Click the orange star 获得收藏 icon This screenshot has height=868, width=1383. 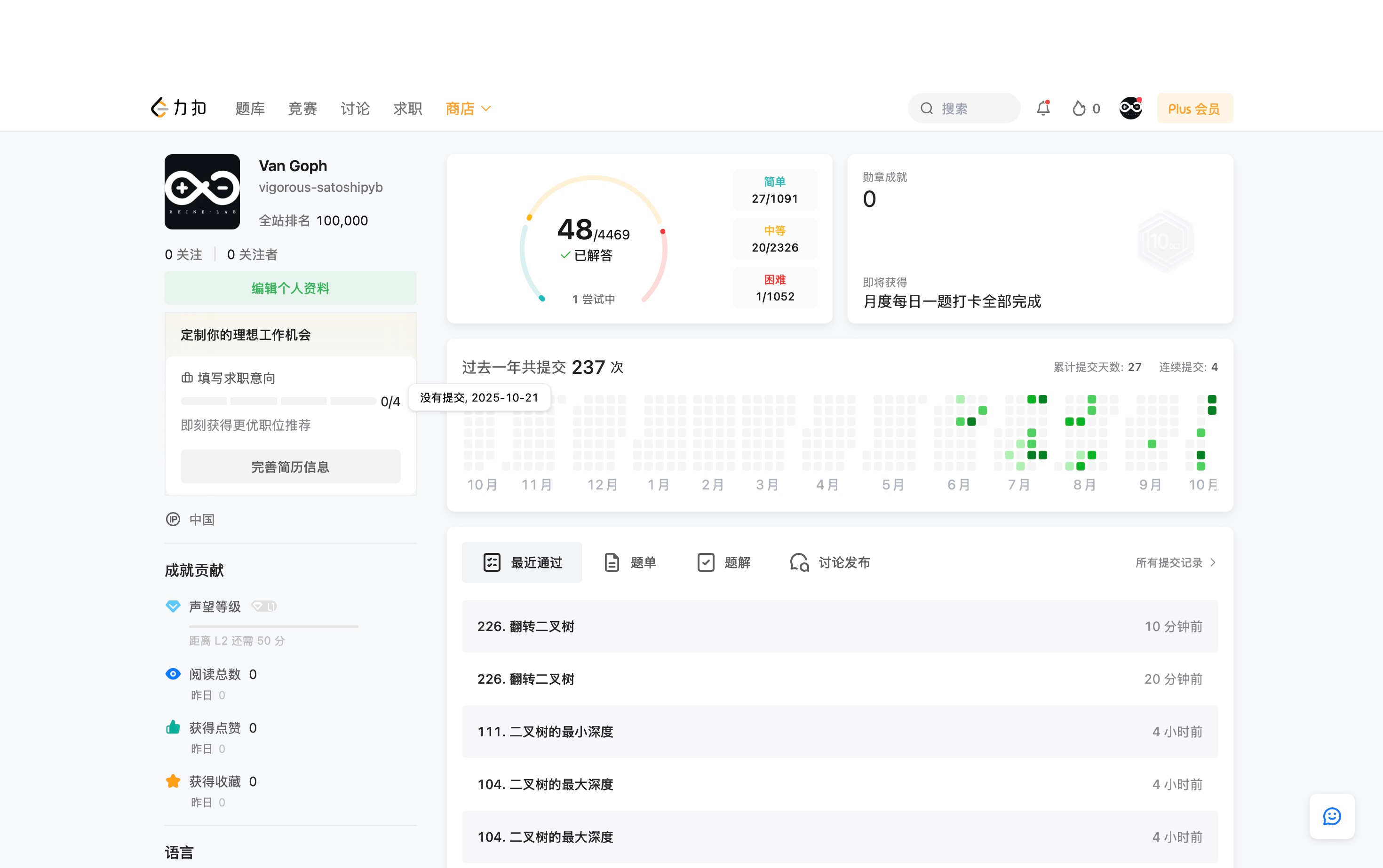(173, 781)
